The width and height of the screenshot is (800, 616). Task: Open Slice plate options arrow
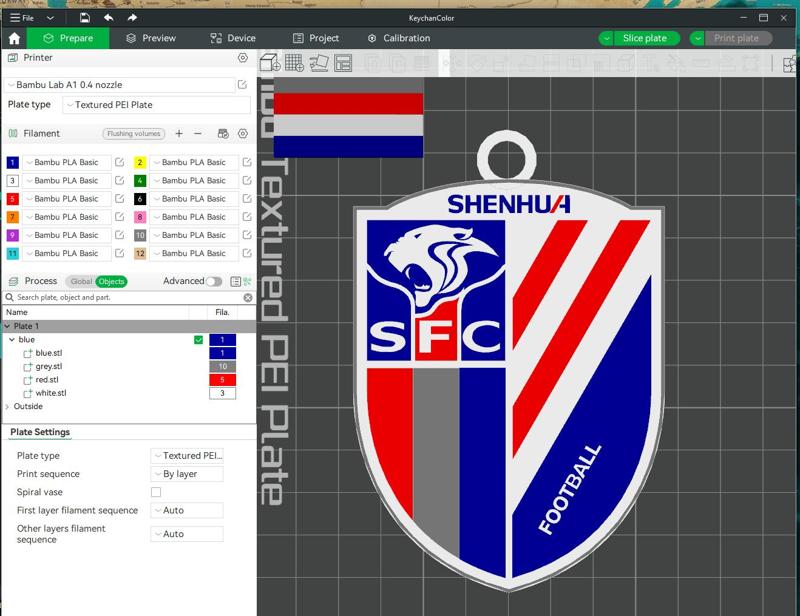tap(606, 38)
